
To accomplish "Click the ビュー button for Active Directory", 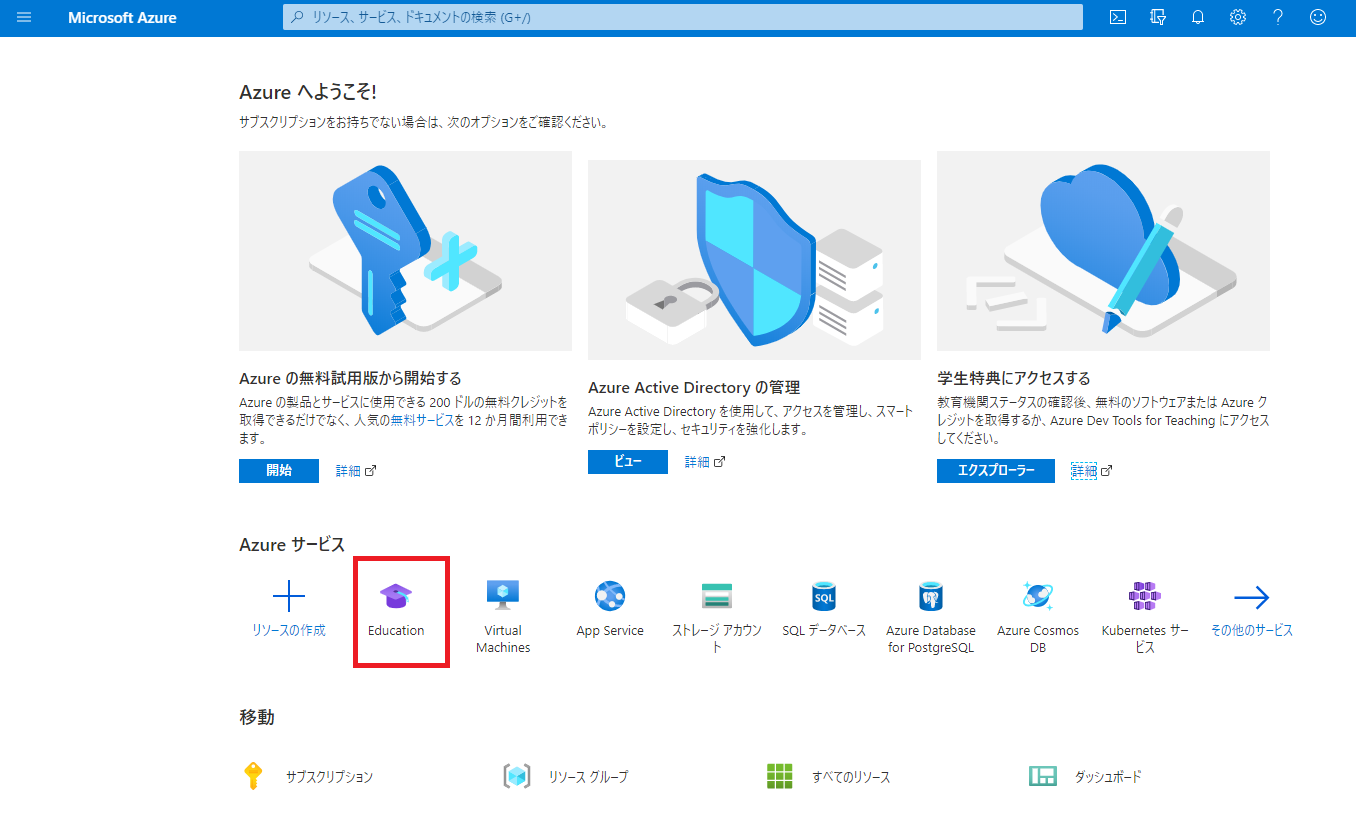I will [628, 462].
